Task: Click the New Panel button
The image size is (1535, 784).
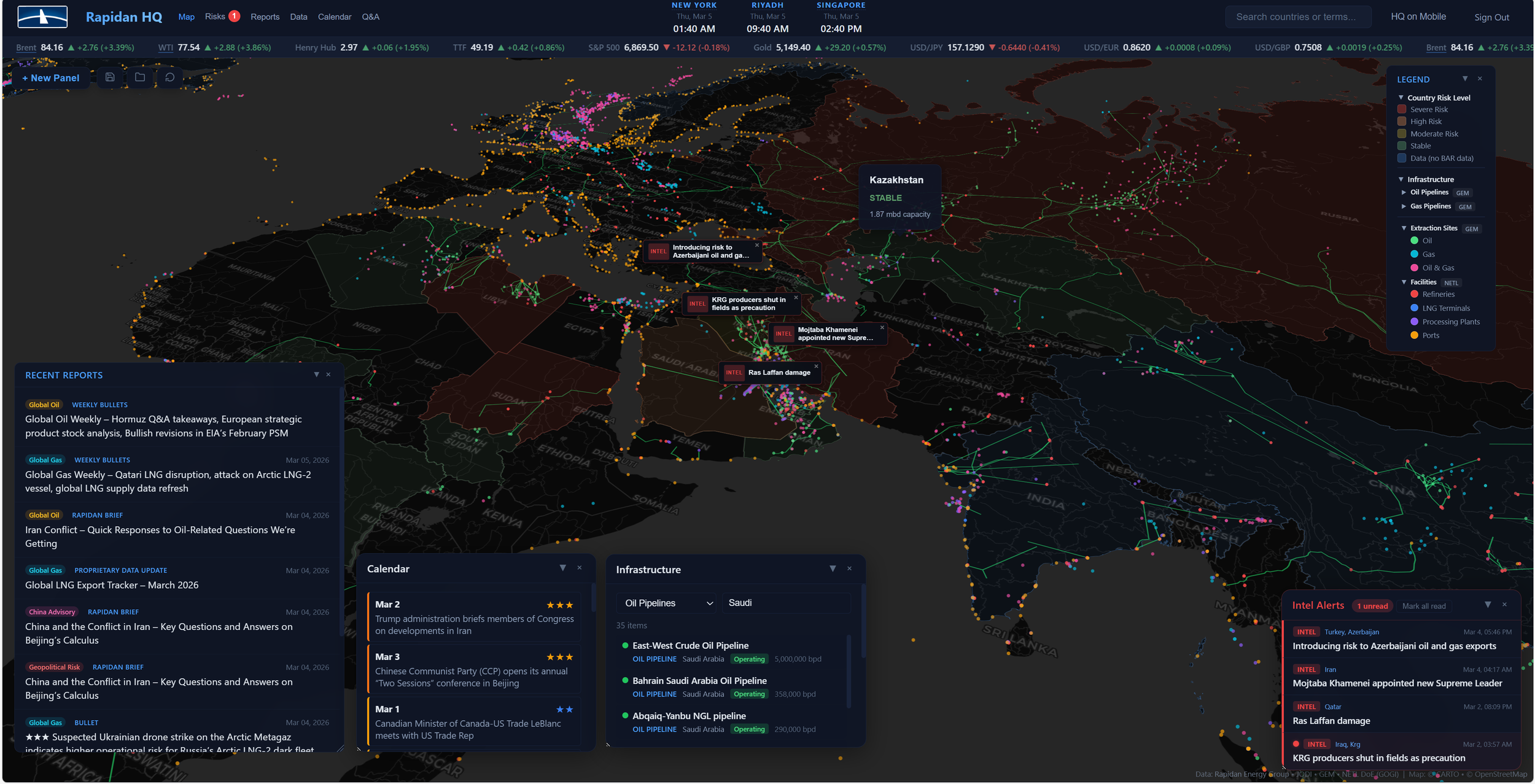Action: coord(50,78)
